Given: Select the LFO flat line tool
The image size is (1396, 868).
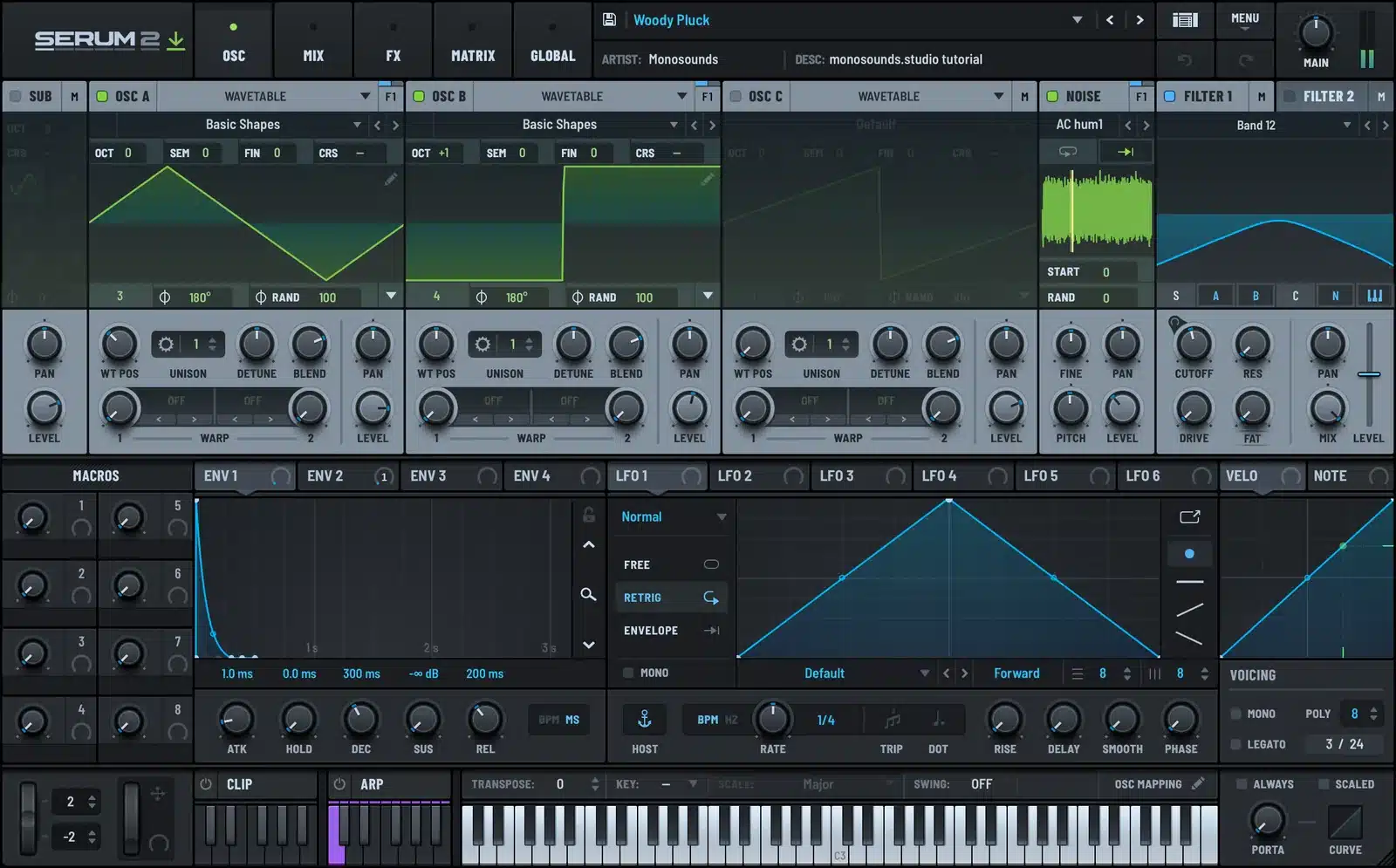Looking at the screenshot, I should [1189, 581].
